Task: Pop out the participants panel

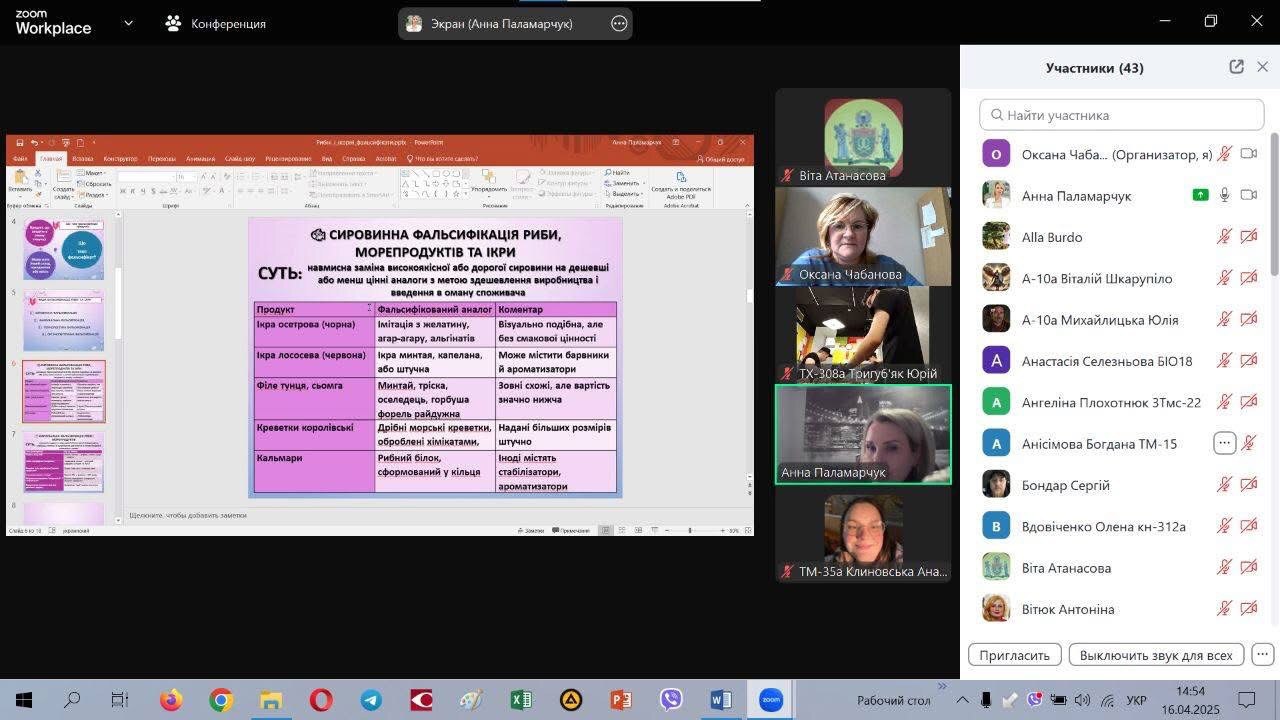Action: coord(1237,67)
